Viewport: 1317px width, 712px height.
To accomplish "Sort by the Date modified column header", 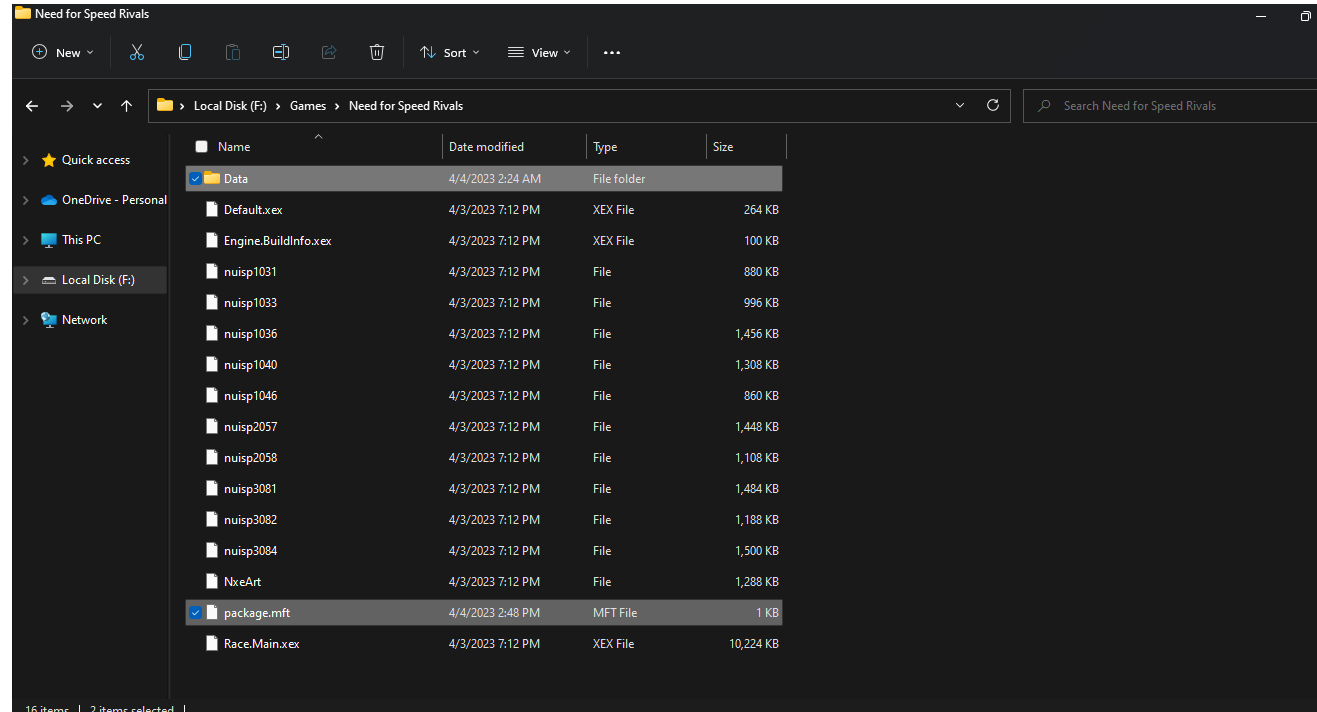I will tap(486, 147).
